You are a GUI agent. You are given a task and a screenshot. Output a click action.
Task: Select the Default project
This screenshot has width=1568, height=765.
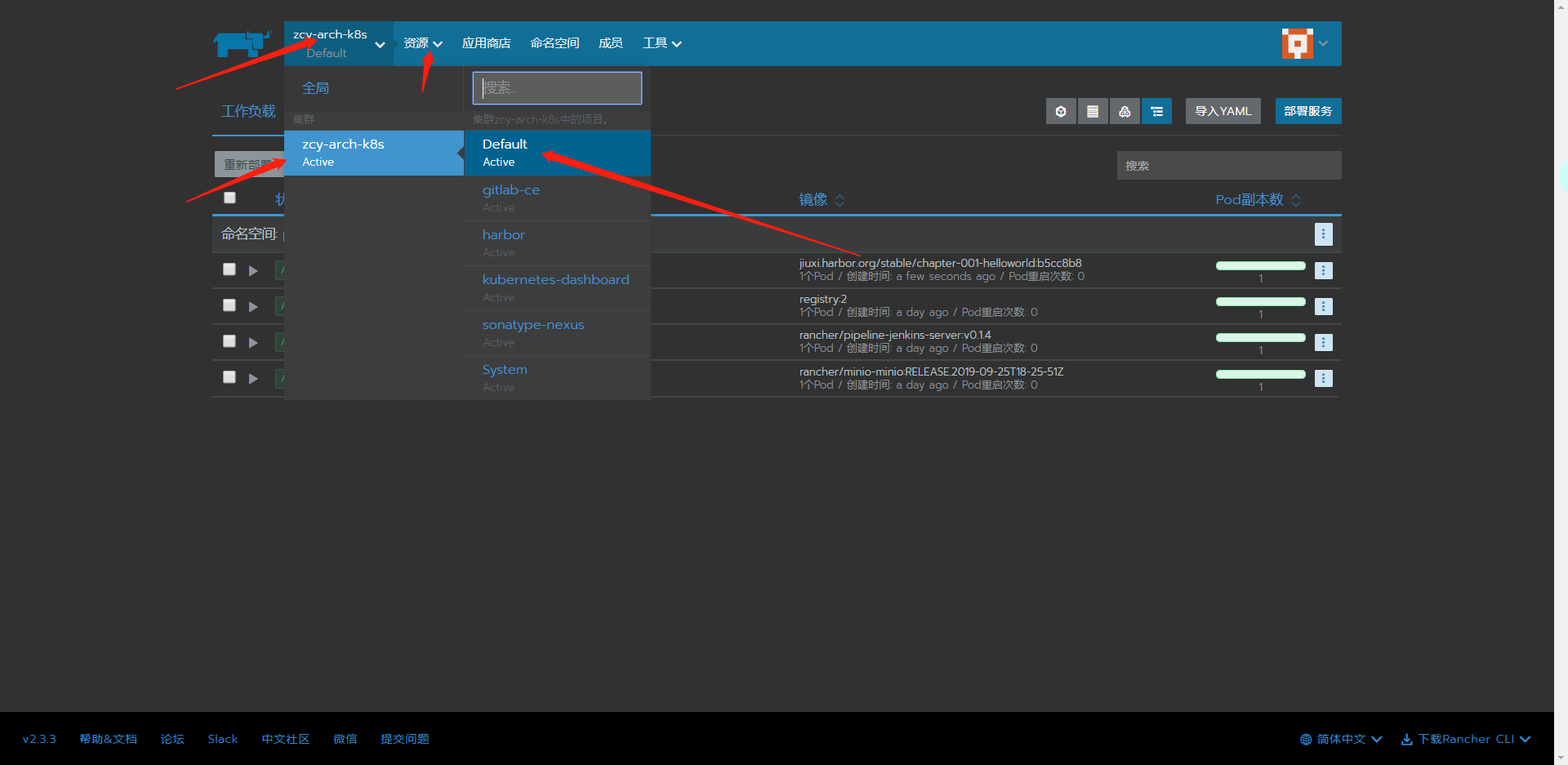click(558, 153)
